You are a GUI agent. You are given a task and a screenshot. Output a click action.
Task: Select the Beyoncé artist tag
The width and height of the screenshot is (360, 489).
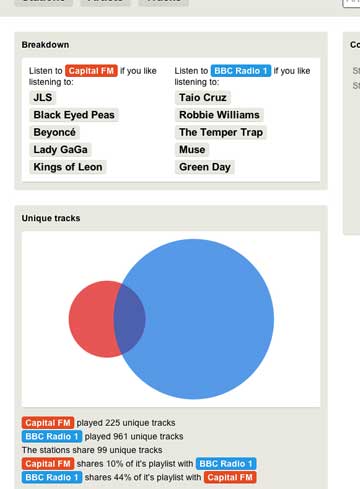[x=55, y=132]
